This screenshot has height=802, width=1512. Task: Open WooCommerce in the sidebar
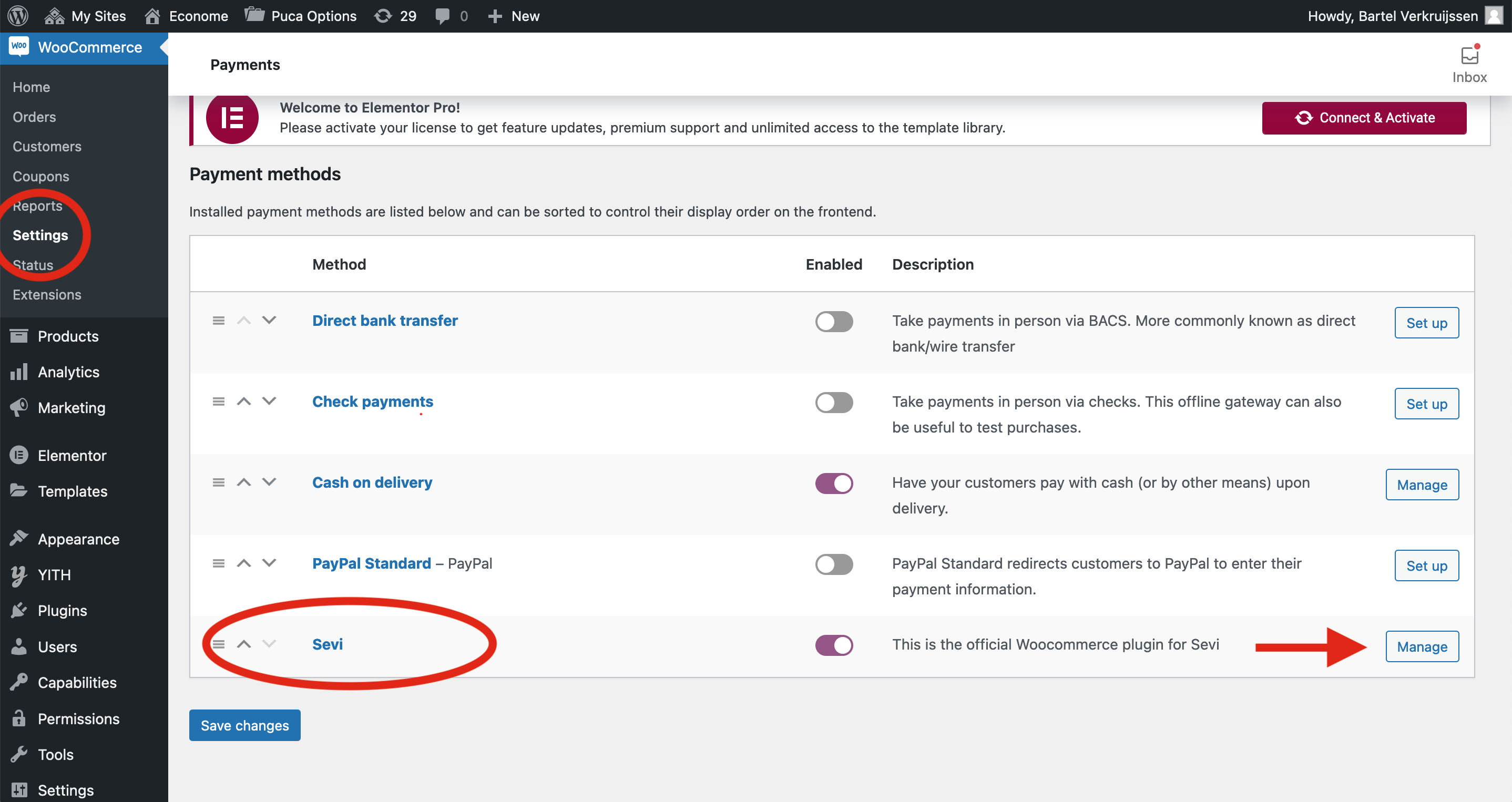[84, 47]
